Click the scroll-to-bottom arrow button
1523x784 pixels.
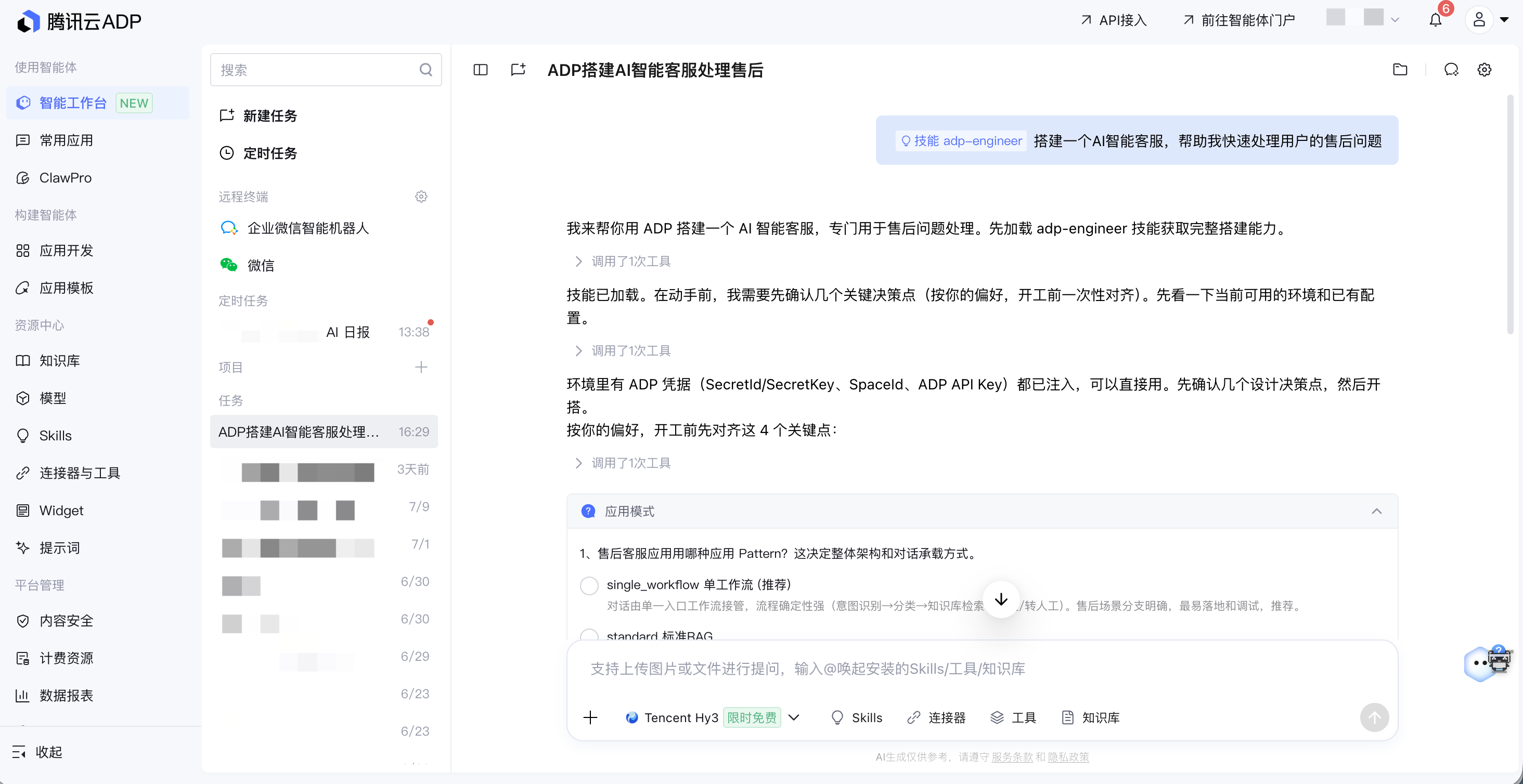(x=1000, y=599)
